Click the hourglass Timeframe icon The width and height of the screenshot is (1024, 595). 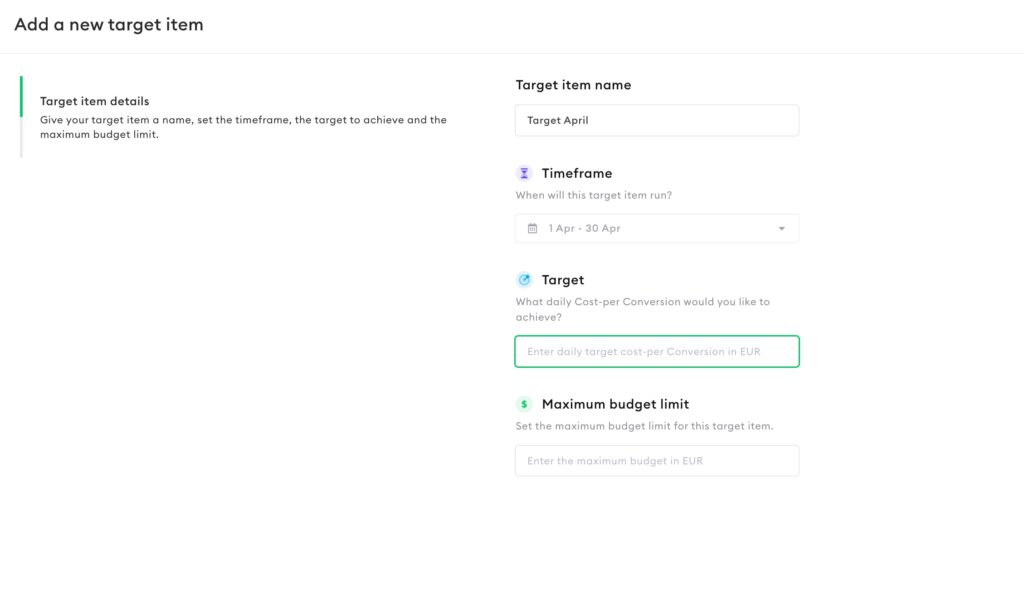click(x=524, y=173)
